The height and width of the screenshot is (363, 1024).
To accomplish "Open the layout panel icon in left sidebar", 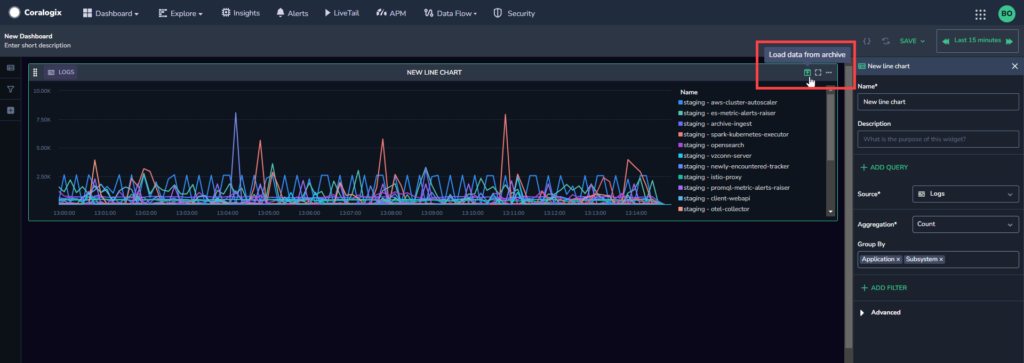I will [10, 68].
